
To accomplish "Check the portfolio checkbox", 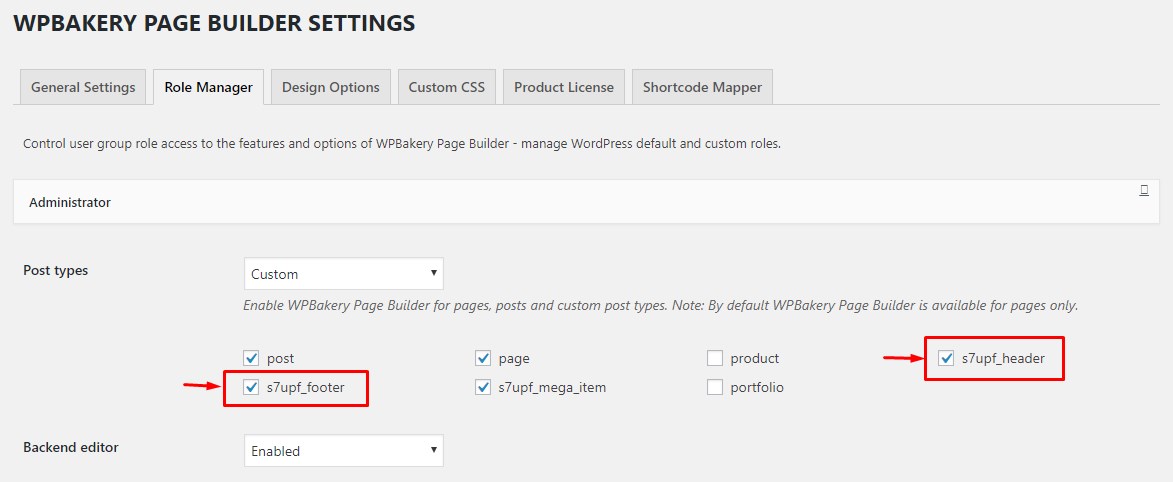I will coord(715,387).
